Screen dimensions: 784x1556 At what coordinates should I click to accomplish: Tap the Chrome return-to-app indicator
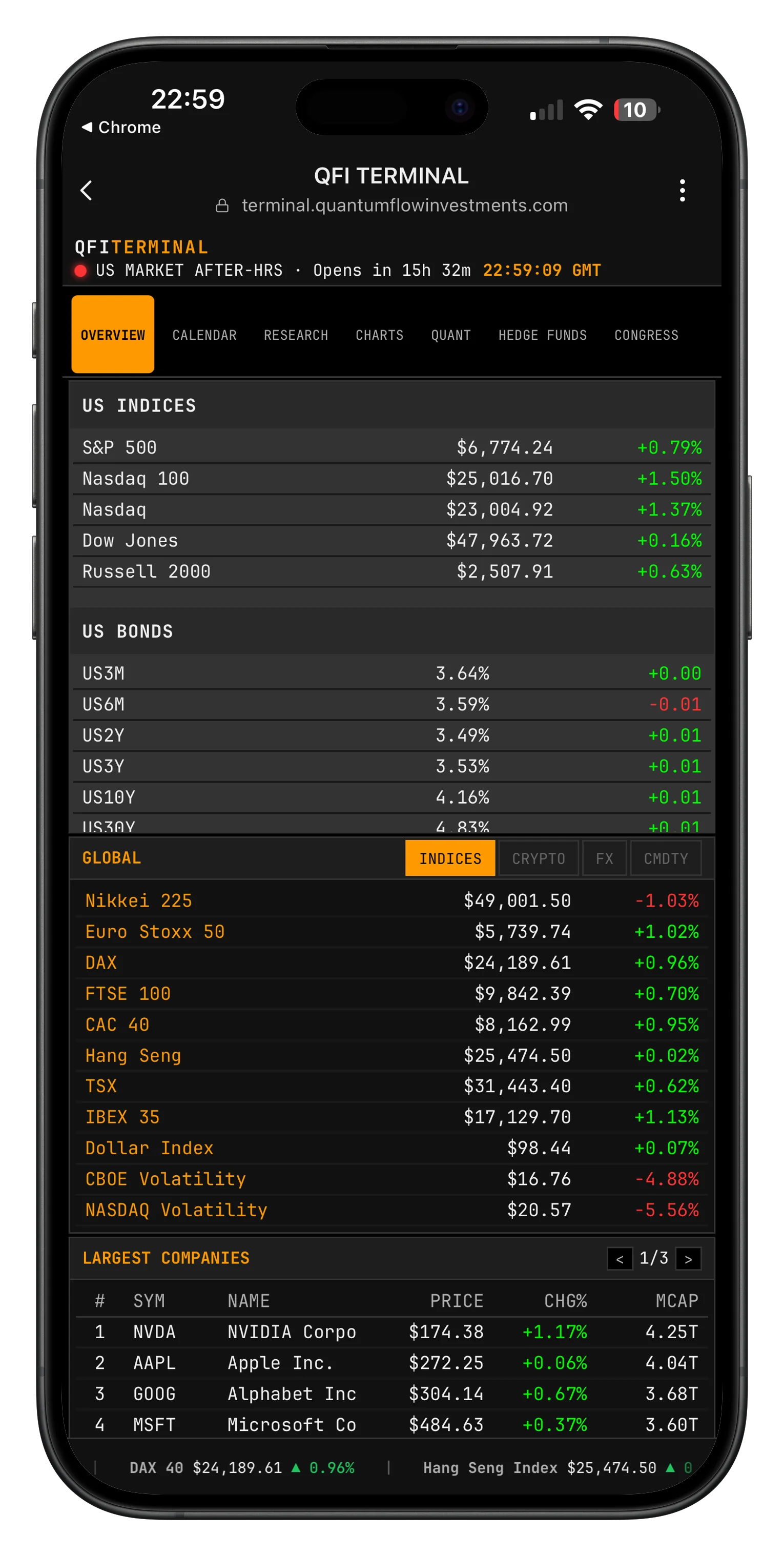pos(121,128)
